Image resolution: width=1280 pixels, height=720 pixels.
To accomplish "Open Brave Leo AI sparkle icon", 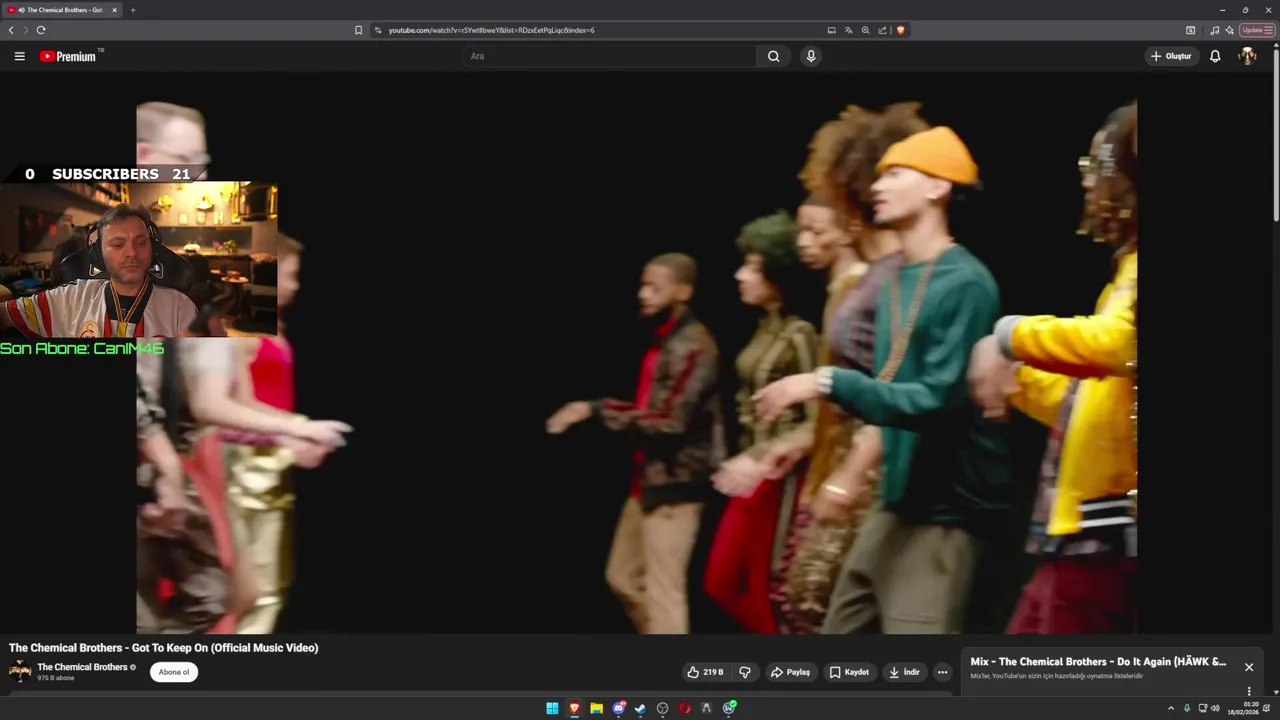I will click(x=1229, y=30).
